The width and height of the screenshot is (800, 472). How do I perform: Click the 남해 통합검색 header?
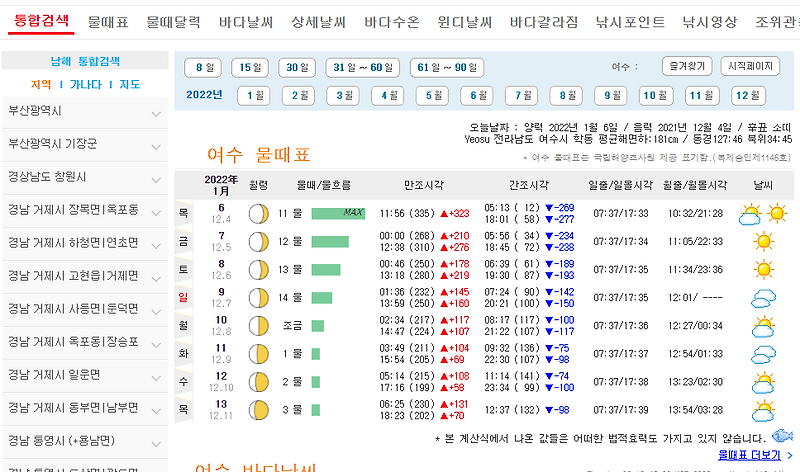(x=85, y=61)
